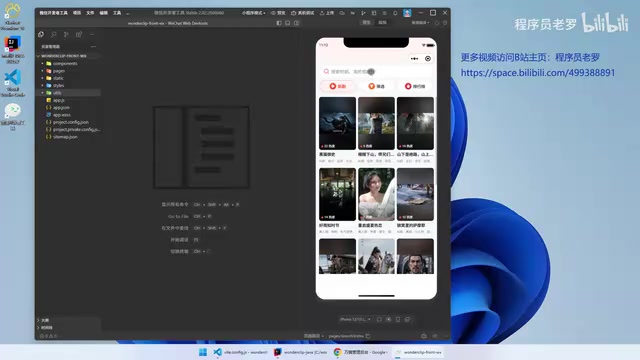This screenshot has height=360, width=640.
Task: Click the simulator capsule close circle
Action: 428,58
